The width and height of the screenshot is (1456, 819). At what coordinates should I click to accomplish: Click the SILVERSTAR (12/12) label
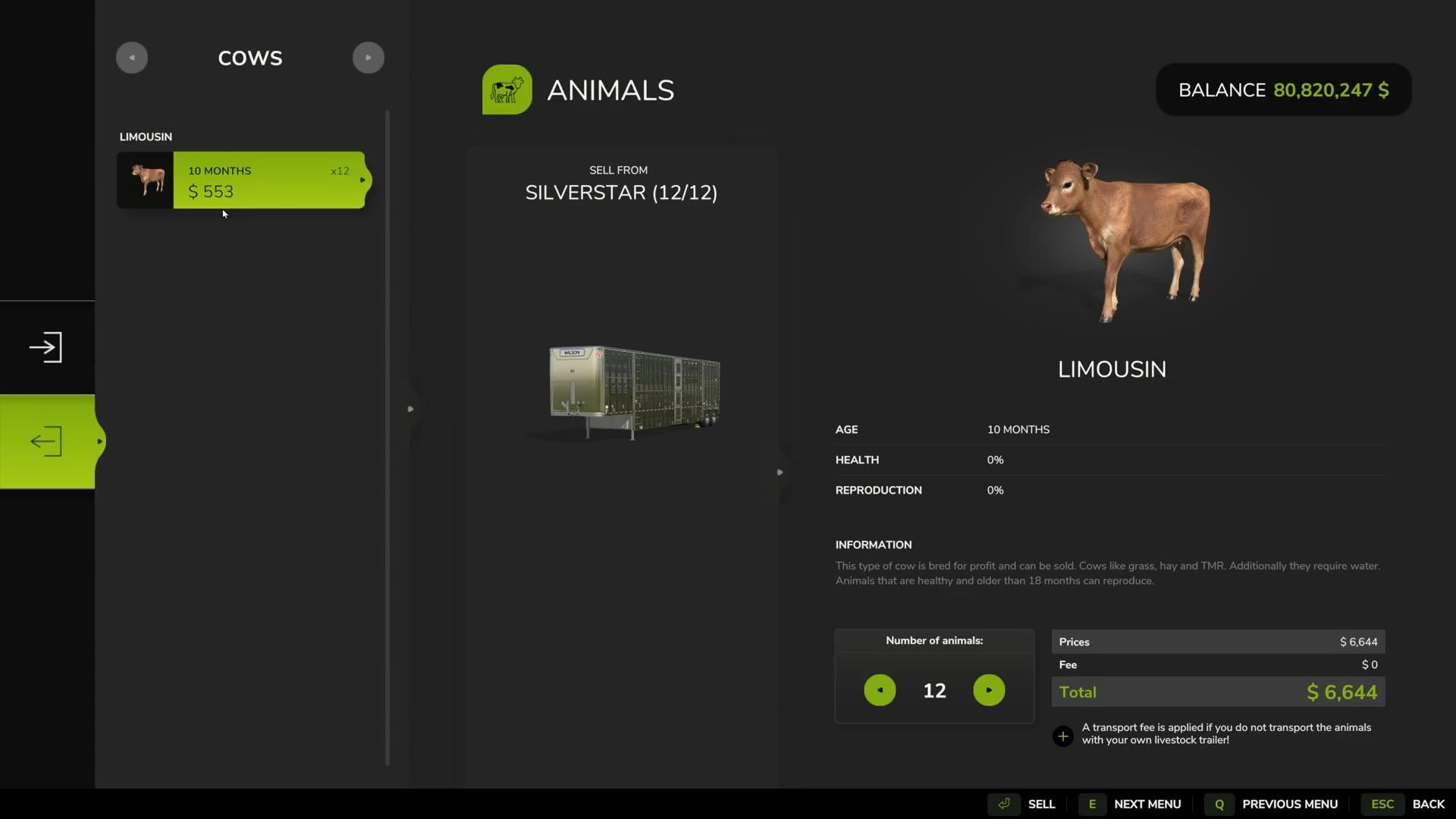click(621, 193)
